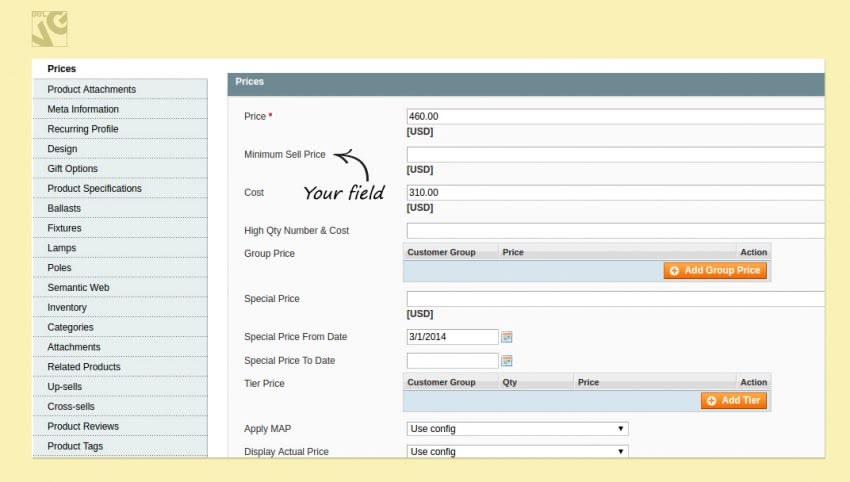Click the Group Price 'Customer Group' column header
The height and width of the screenshot is (482, 850).
pyautogui.click(x=450, y=252)
